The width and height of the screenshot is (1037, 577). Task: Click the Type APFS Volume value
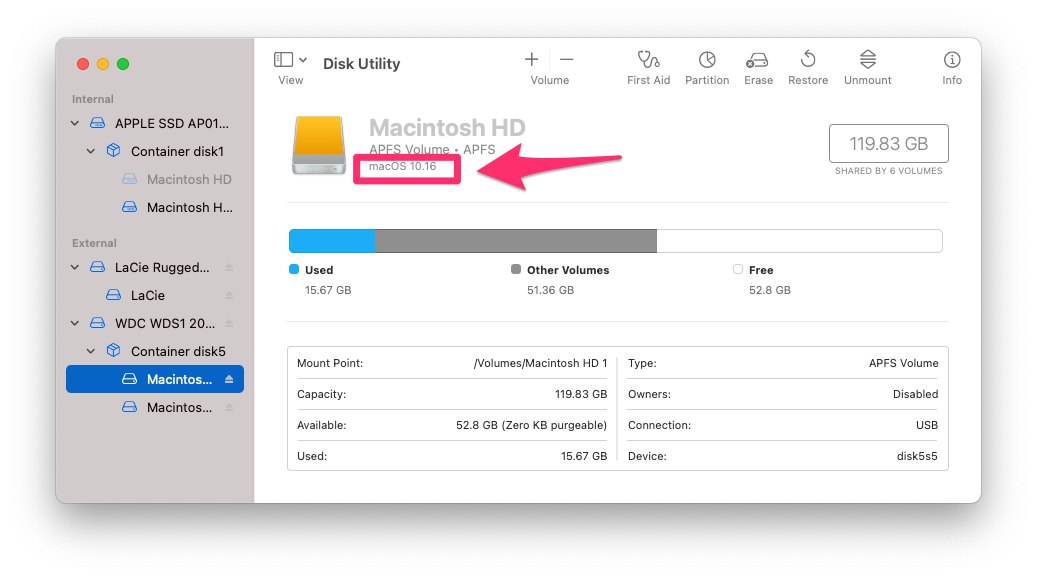click(903, 363)
